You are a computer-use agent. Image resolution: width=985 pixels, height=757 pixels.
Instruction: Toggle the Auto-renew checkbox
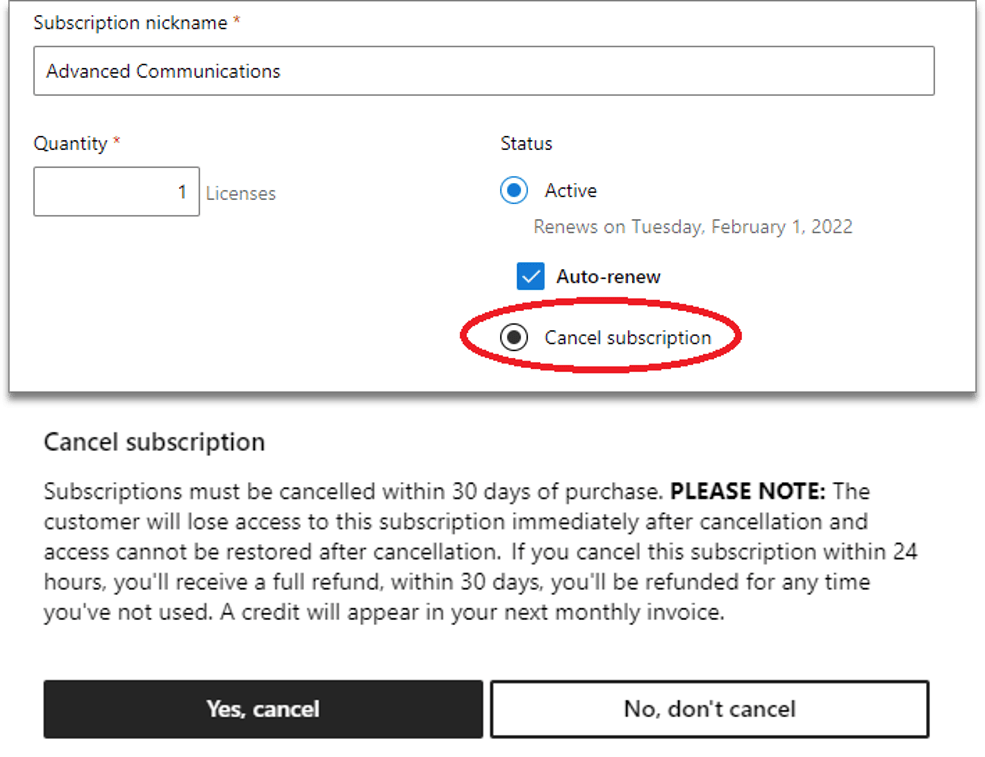tap(530, 277)
